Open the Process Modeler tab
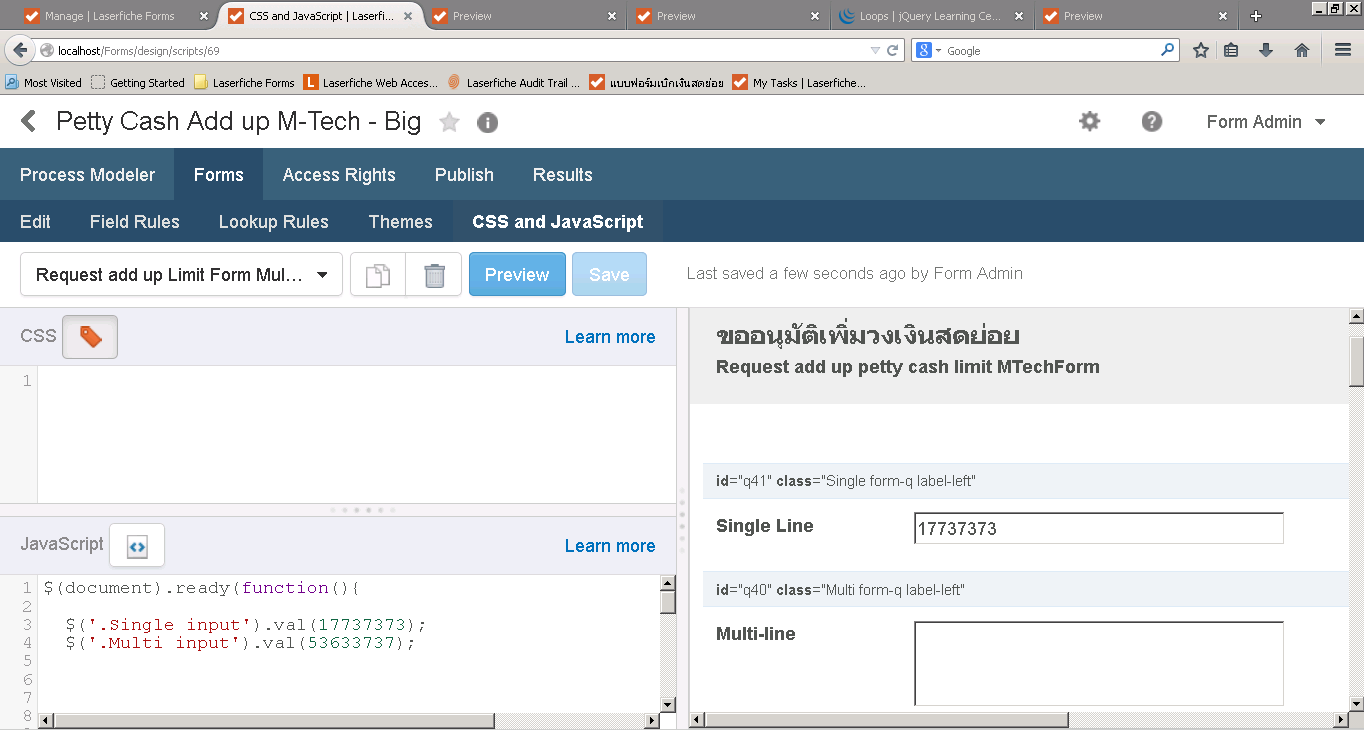 point(87,175)
